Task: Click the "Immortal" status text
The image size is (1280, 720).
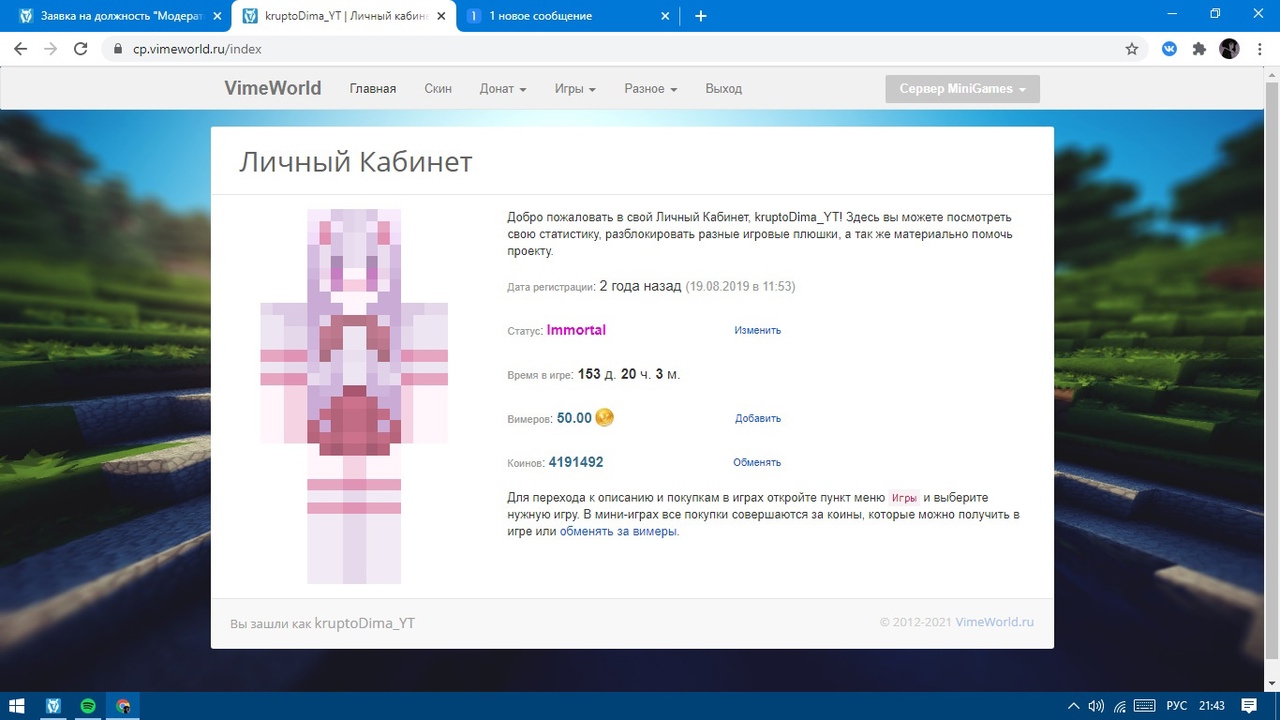Action: click(x=576, y=330)
